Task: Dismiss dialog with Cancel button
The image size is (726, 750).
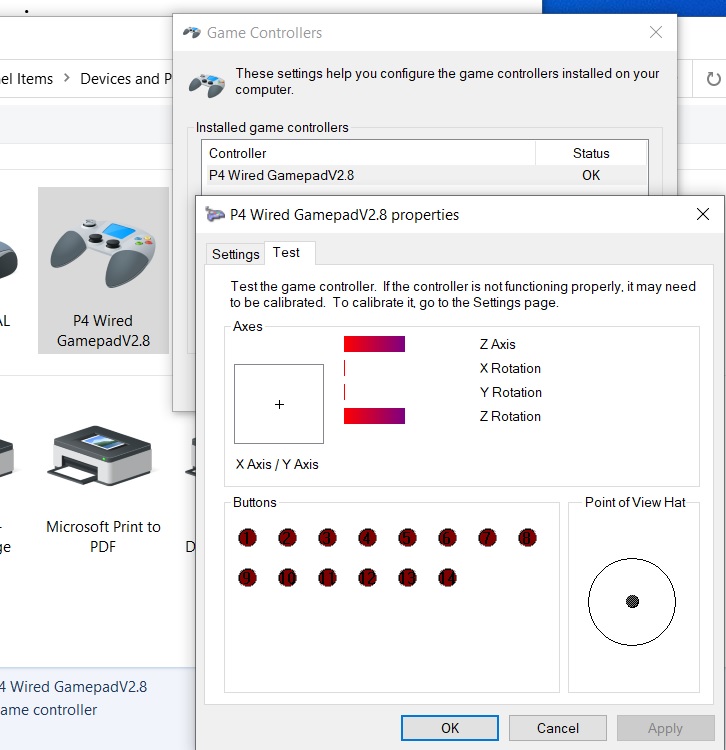Action: (558, 728)
